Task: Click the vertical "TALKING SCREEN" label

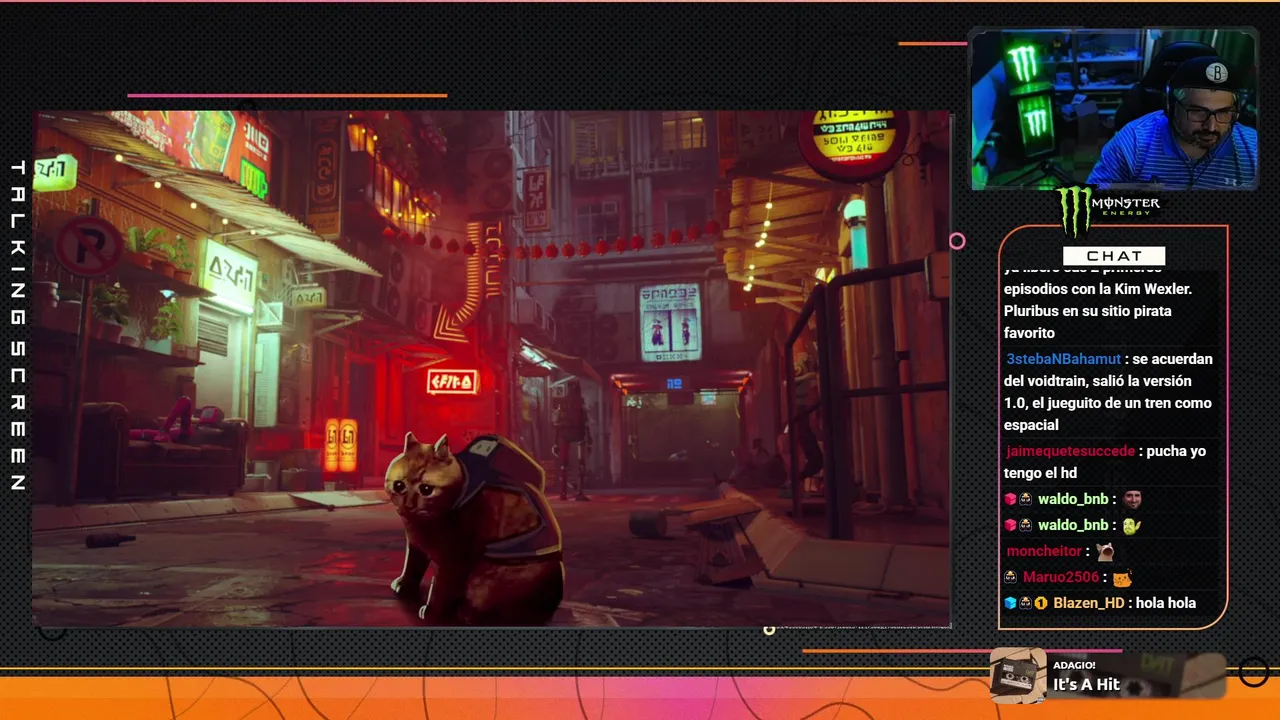Action: (17, 326)
